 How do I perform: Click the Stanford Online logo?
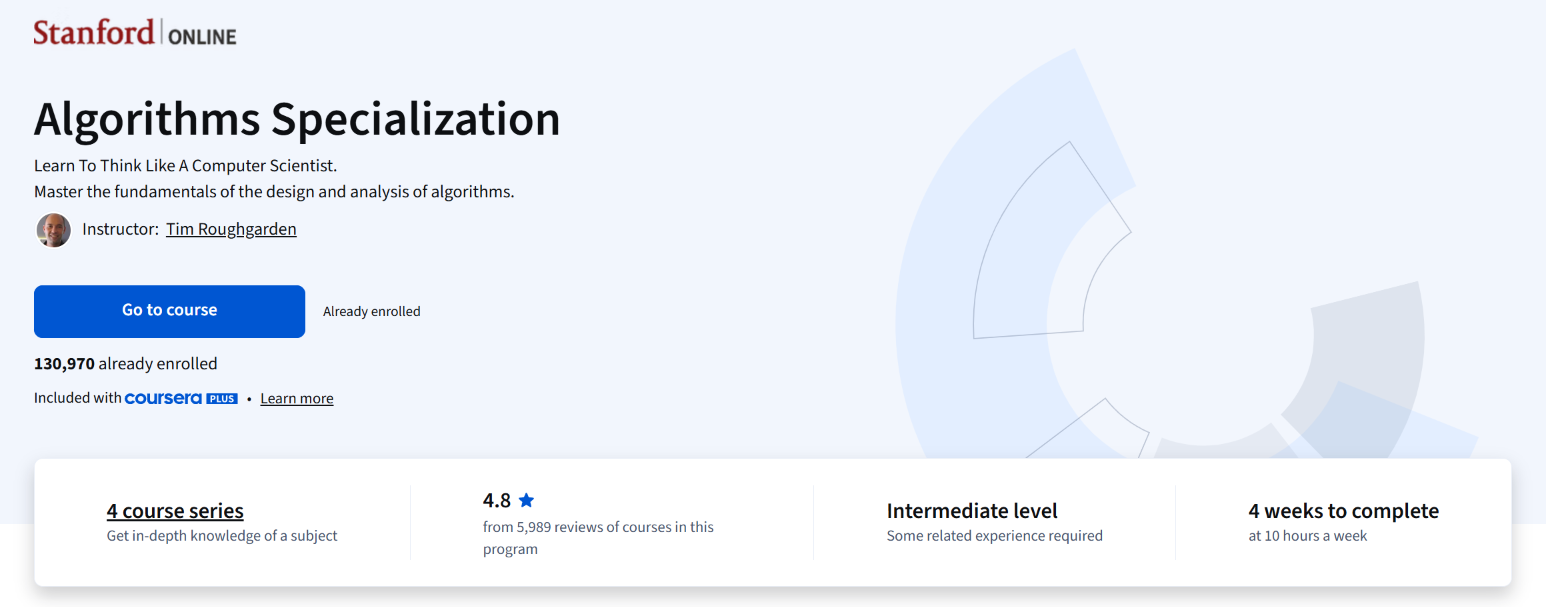pos(135,32)
